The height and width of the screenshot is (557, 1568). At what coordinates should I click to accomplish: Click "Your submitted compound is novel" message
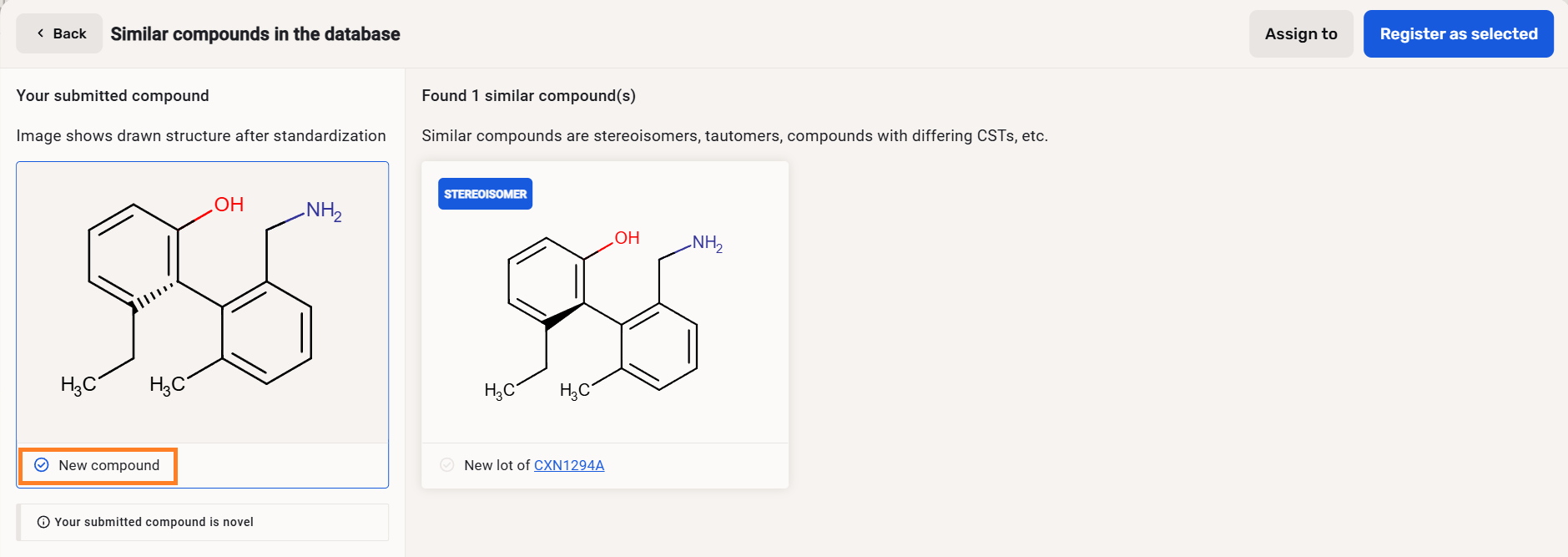pyautogui.click(x=154, y=522)
